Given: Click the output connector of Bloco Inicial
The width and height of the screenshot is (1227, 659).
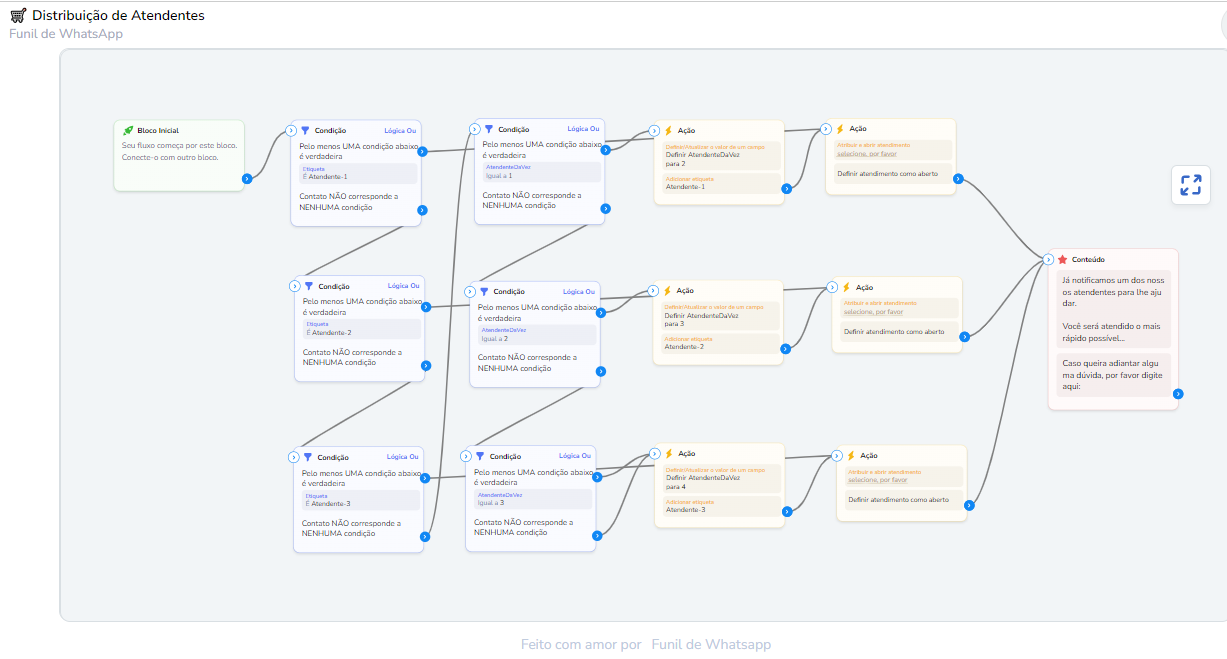Looking at the screenshot, I should click(247, 179).
